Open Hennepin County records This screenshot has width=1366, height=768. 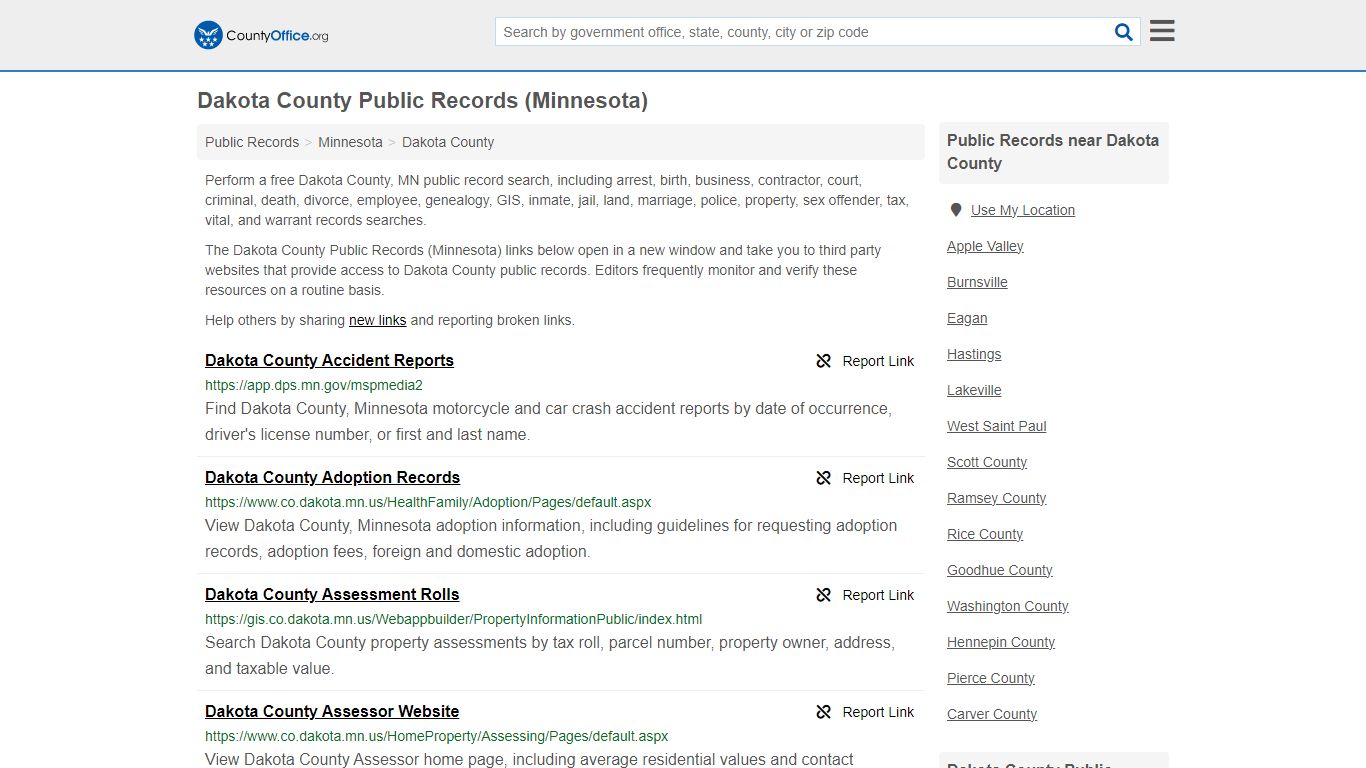[x=1001, y=642]
